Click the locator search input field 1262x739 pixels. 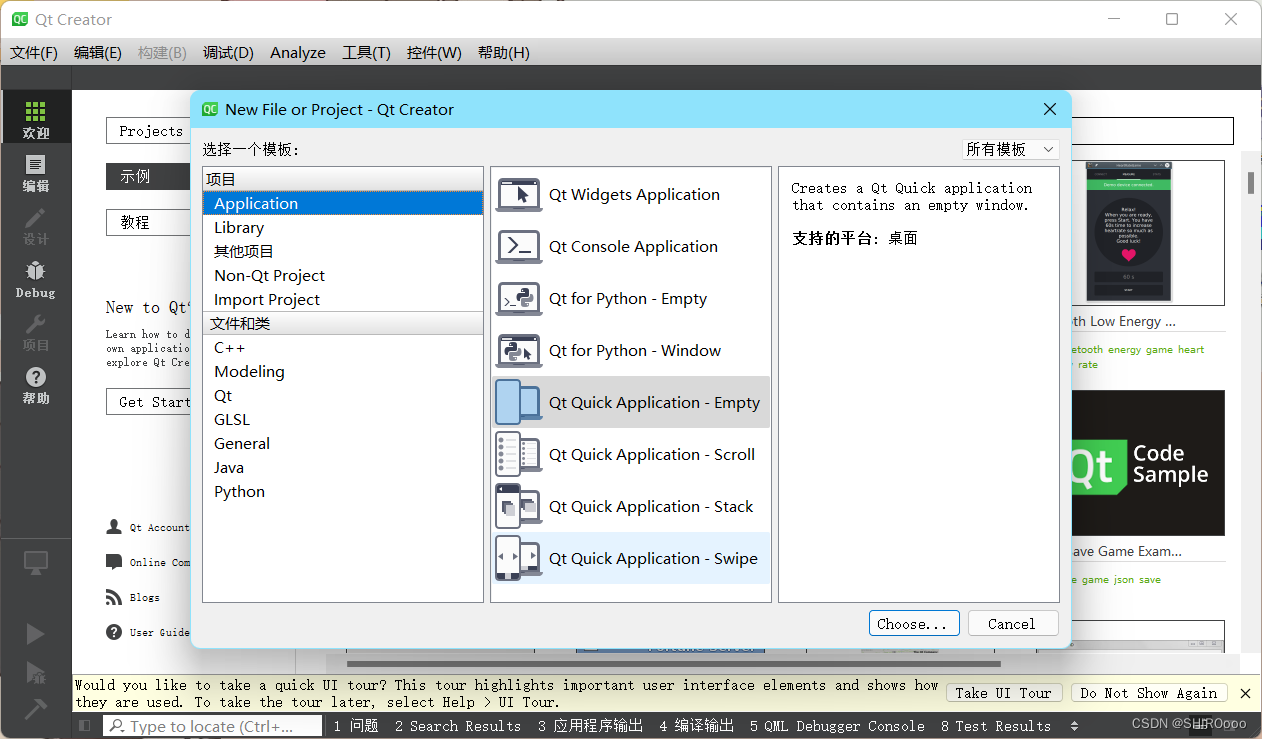213,726
